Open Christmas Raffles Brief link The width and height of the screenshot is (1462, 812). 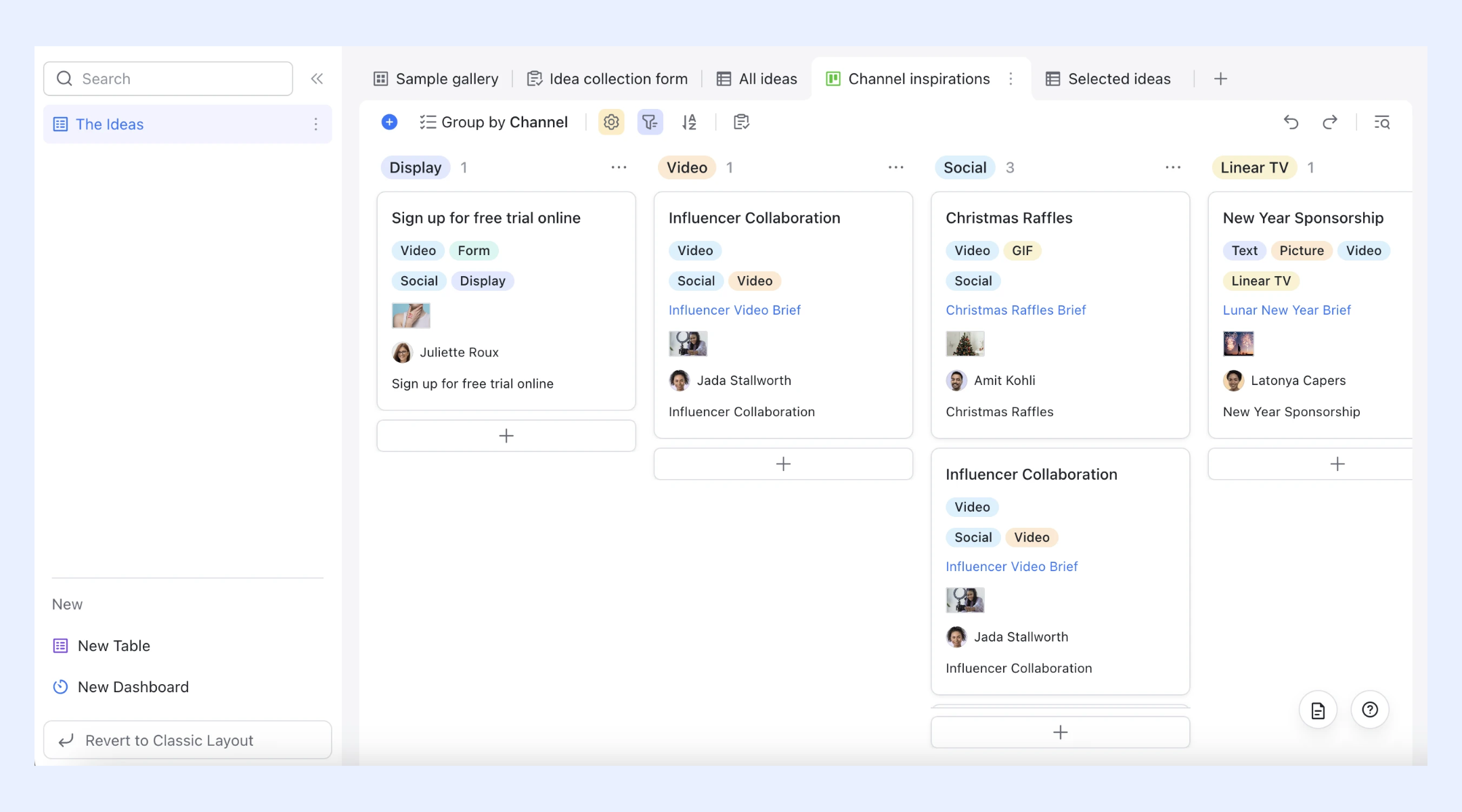(x=1015, y=310)
